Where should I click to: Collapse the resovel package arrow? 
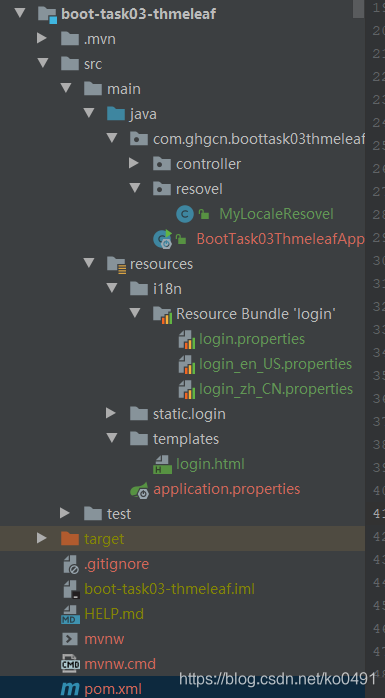[x=135, y=188]
